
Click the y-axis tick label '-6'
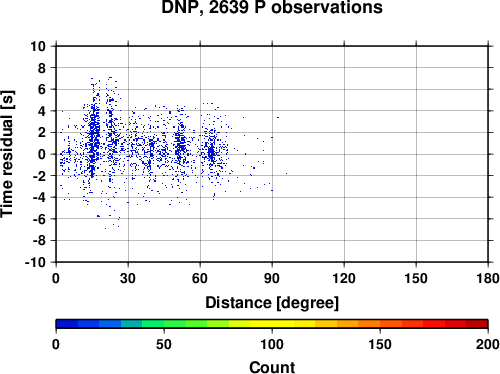point(39,219)
